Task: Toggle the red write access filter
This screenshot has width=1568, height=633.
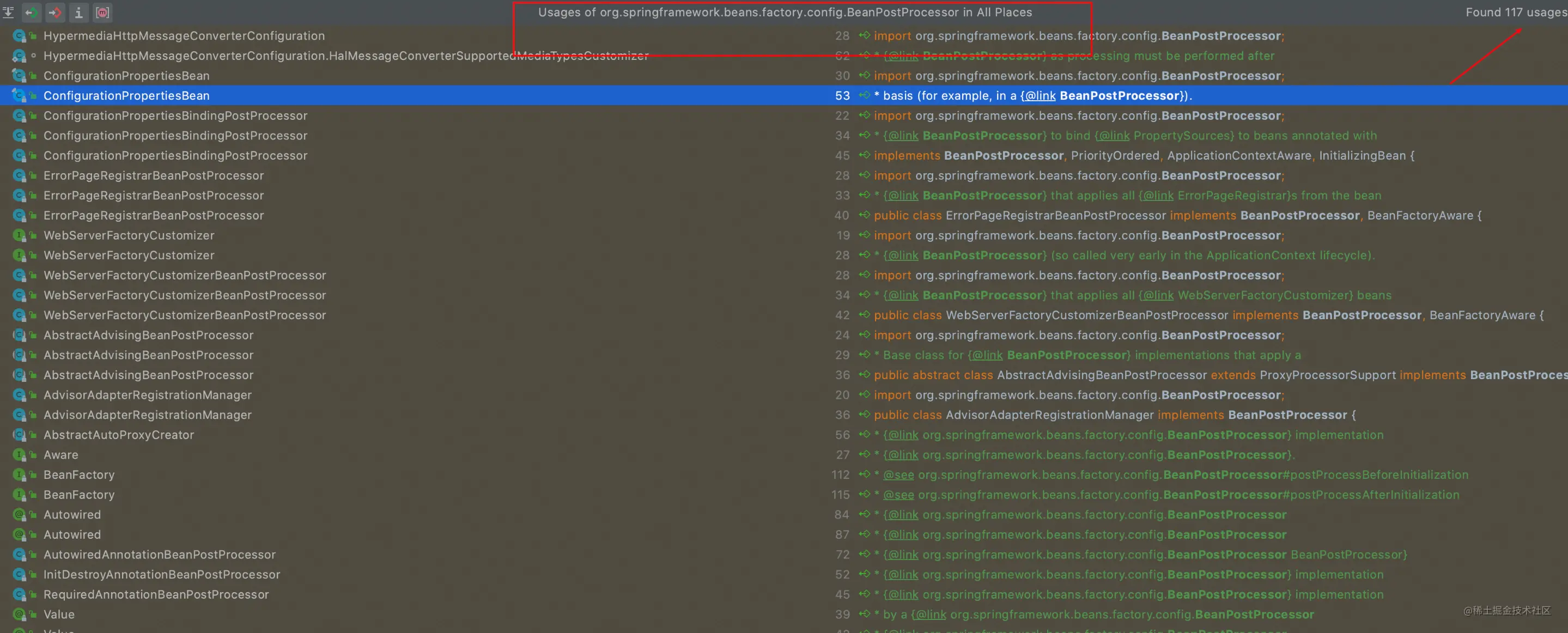Action: 55,12
